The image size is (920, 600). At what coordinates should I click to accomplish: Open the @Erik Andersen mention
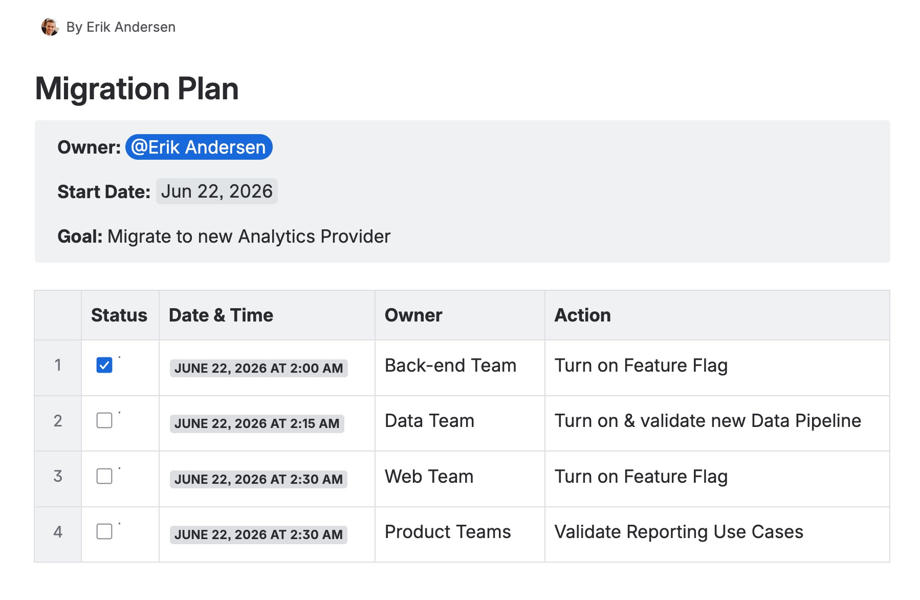point(199,147)
